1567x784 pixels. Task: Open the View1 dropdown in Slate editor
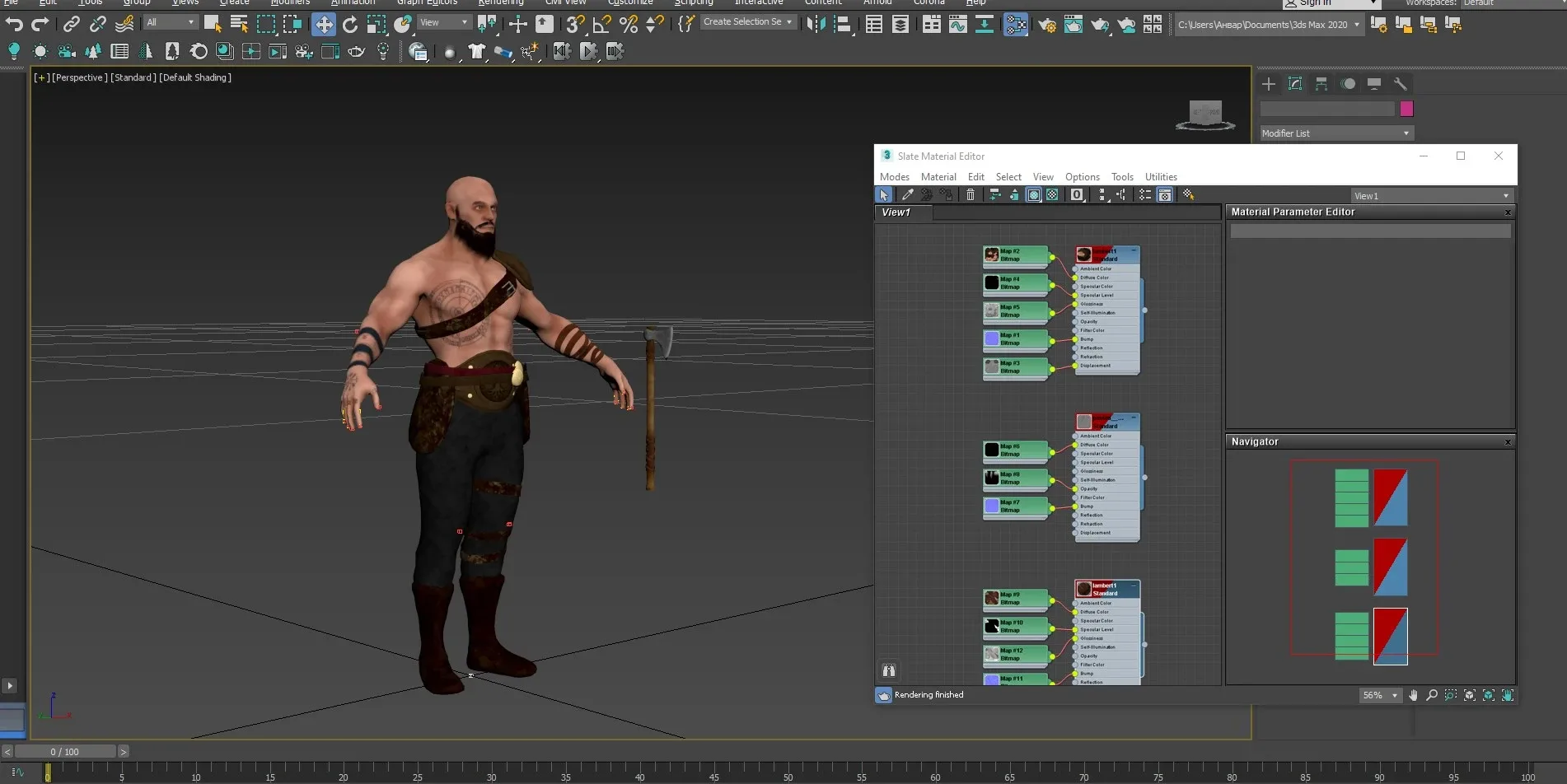coord(1432,196)
